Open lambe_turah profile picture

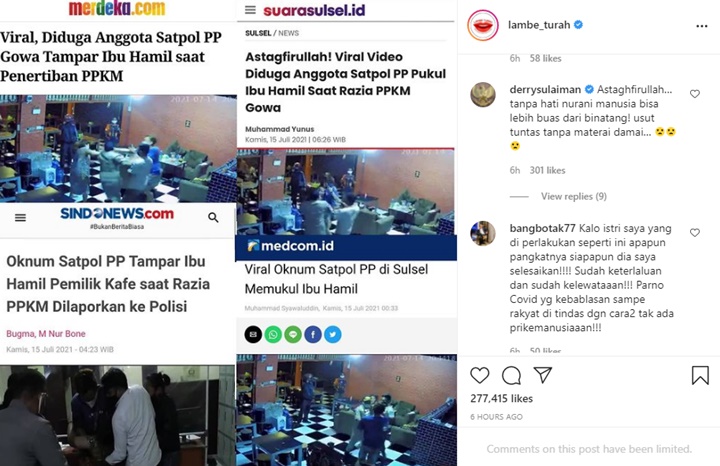click(x=483, y=25)
